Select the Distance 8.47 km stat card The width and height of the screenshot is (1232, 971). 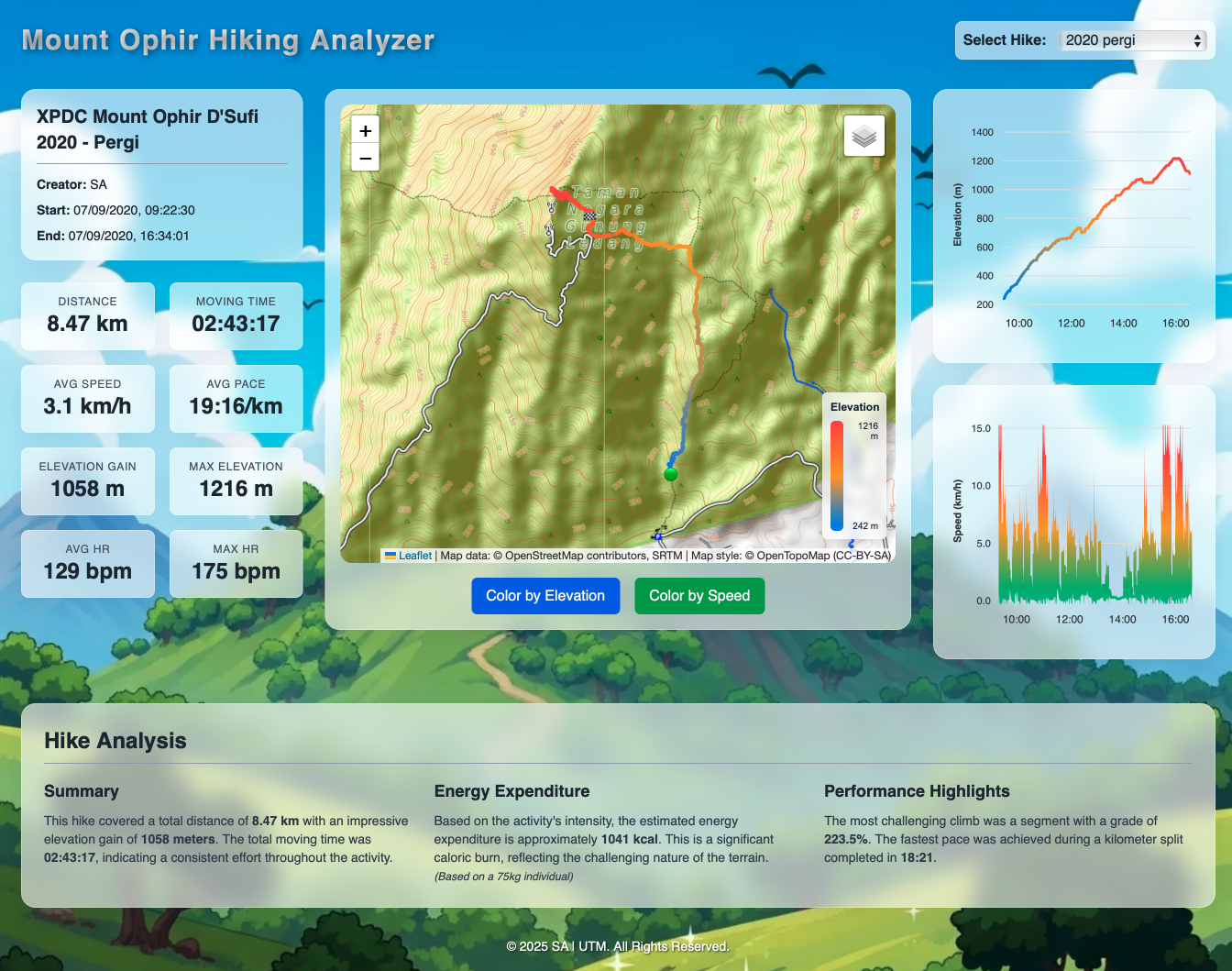(x=88, y=315)
